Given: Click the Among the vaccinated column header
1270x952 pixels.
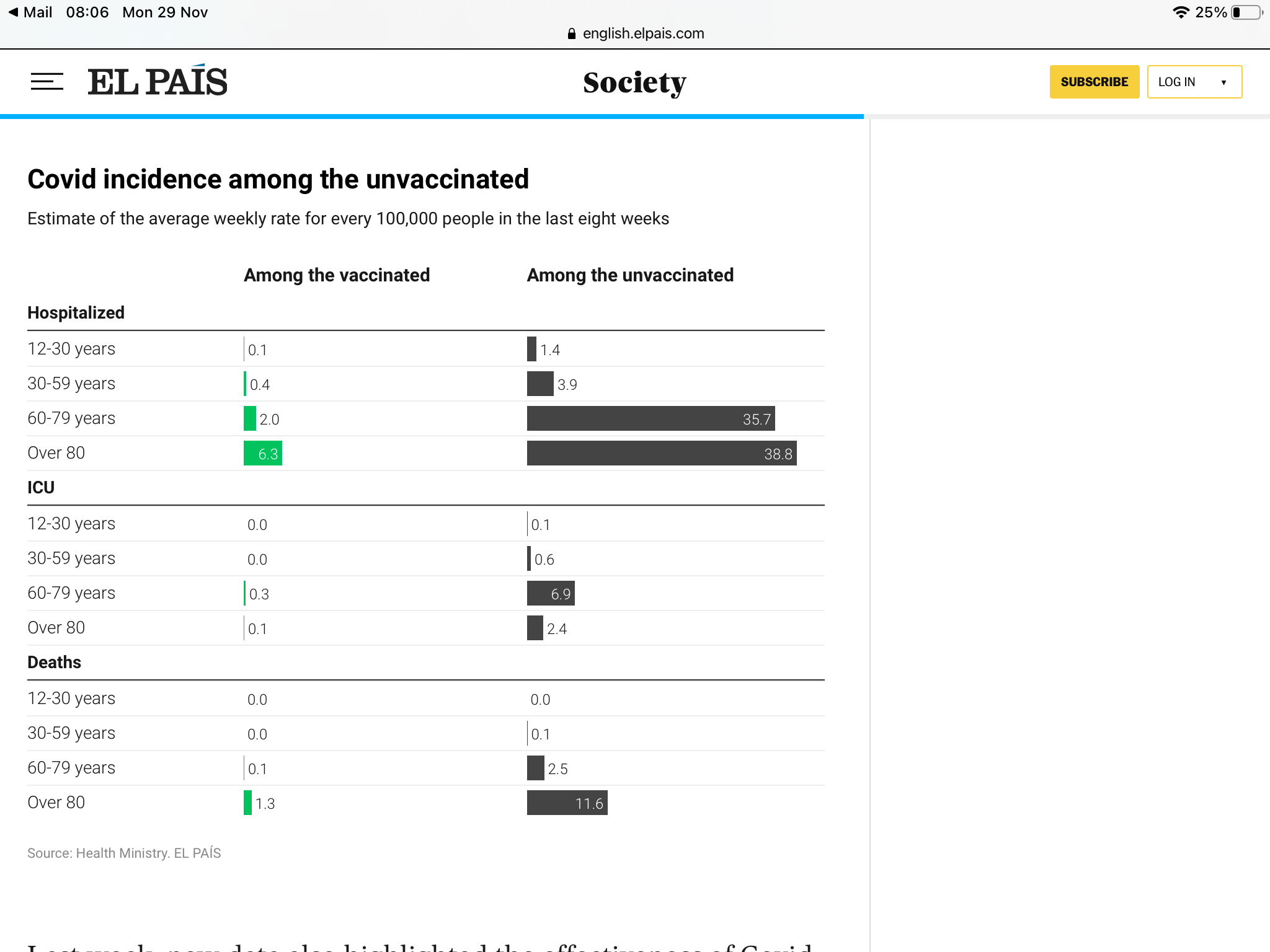Looking at the screenshot, I should [337, 275].
